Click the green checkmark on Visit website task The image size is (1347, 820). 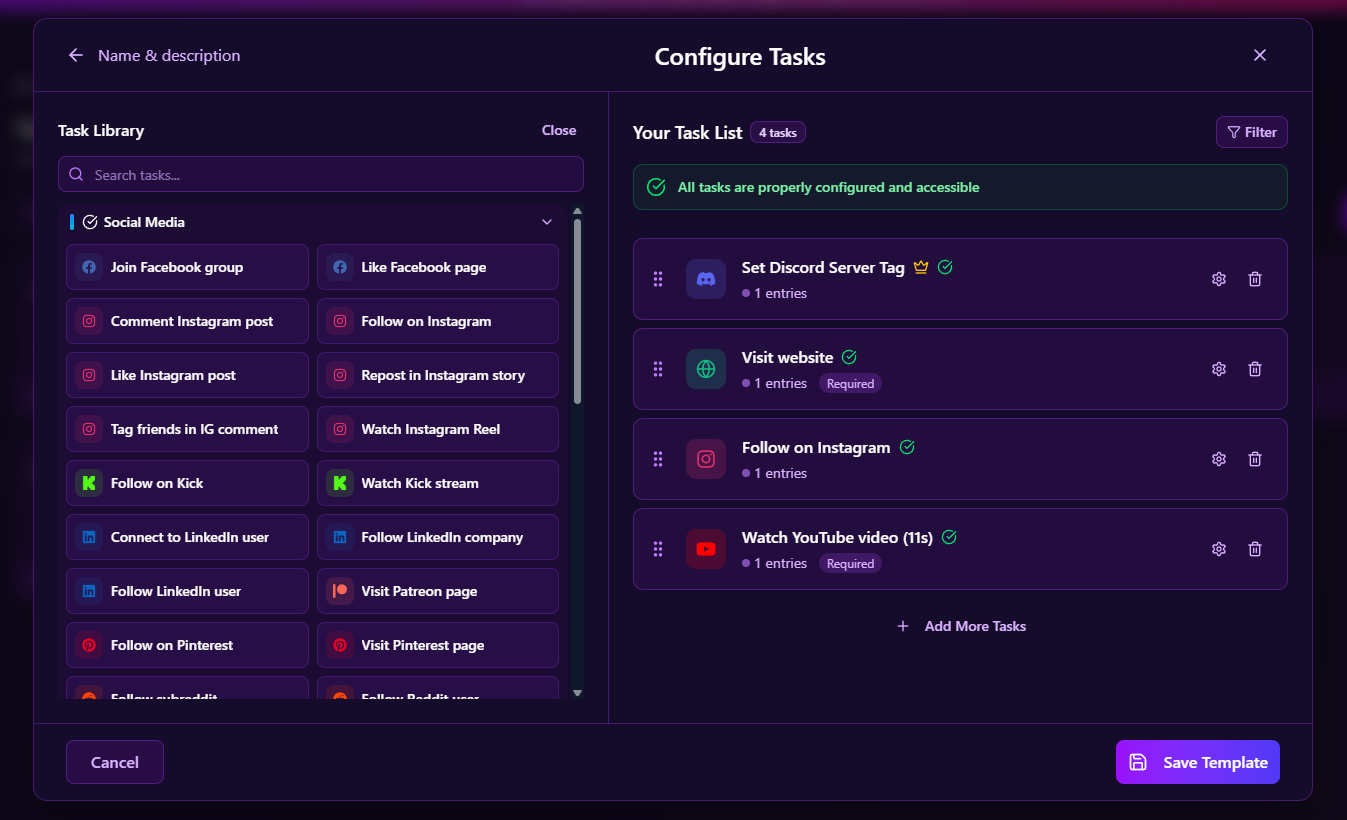[848, 356]
